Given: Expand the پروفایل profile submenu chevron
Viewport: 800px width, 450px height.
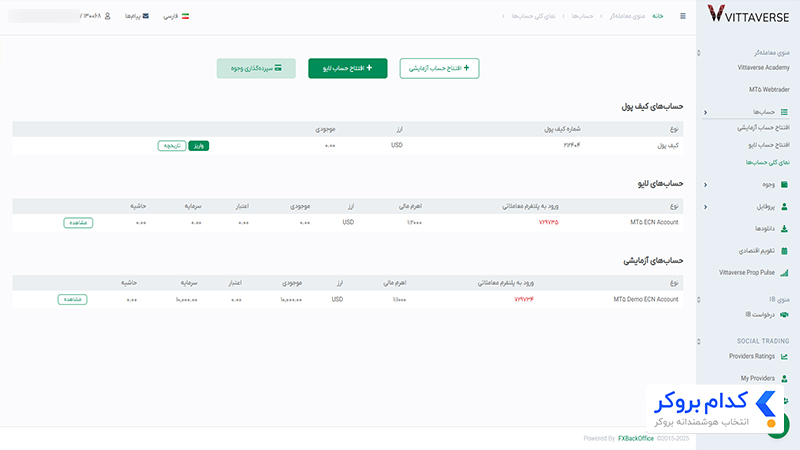Looking at the screenshot, I should (x=706, y=207).
